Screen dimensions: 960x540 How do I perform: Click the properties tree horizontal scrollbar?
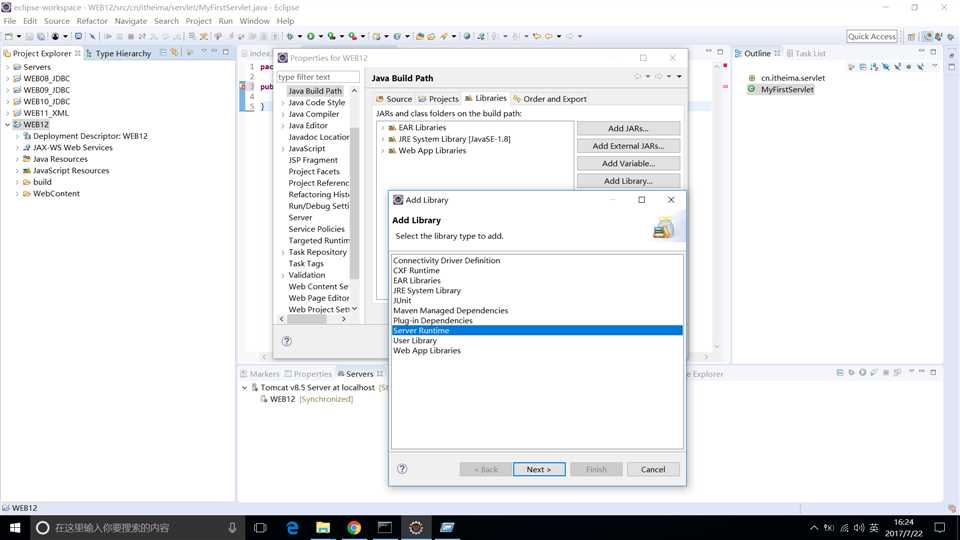pos(306,318)
